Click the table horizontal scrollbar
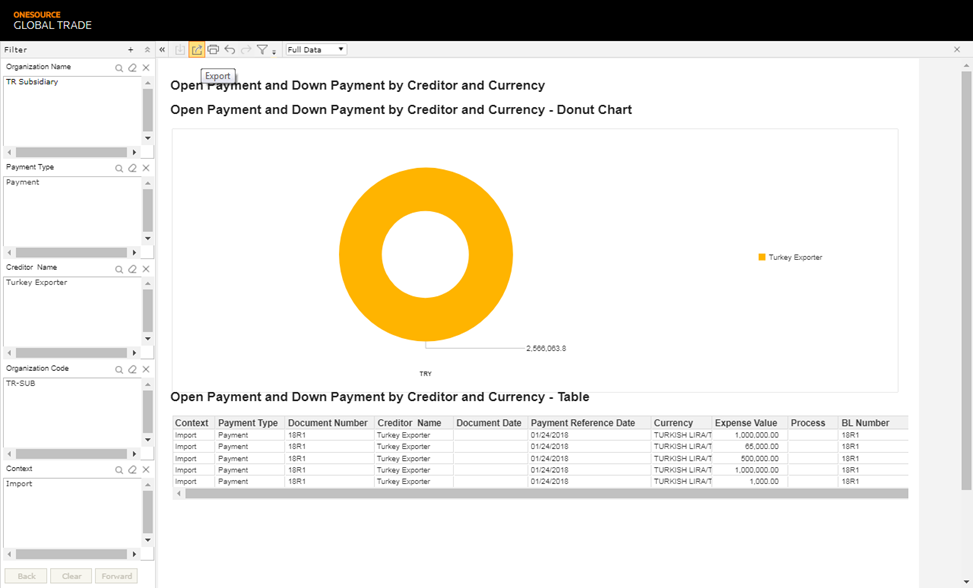This screenshot has width=973, height=588. pos(546,494)
